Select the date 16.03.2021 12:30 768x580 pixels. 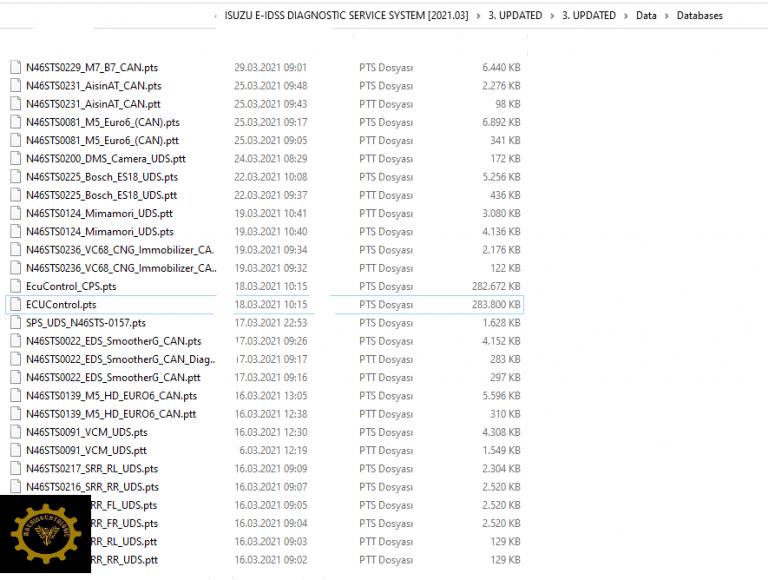pos(271,432)
